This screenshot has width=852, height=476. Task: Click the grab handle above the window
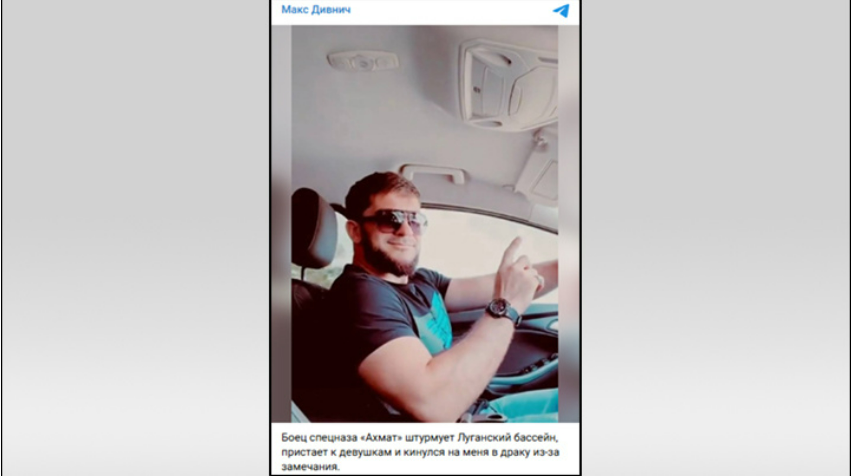tap(433, 173)
